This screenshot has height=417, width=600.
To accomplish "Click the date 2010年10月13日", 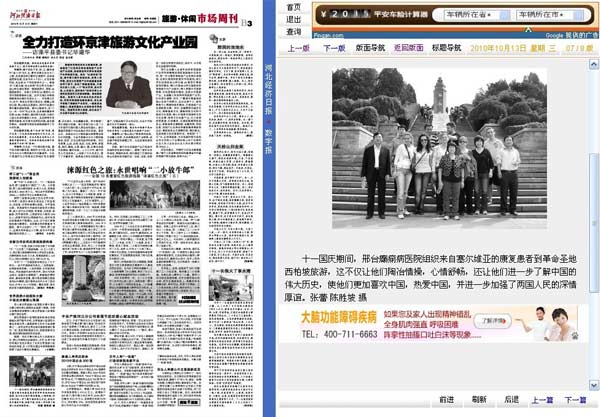I will (498, 48).
